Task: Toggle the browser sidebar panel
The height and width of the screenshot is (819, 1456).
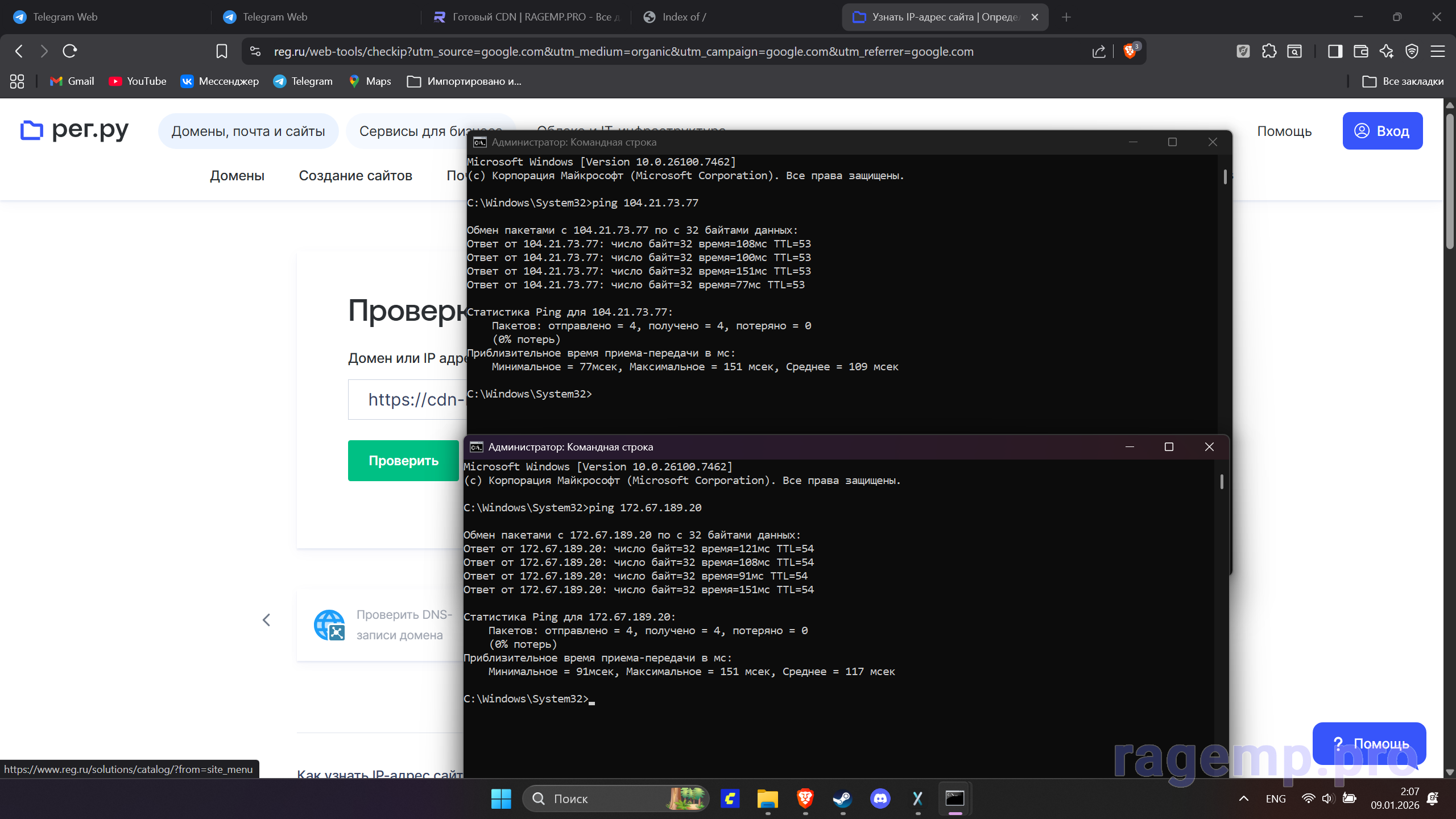Action: click(1335, 51)
